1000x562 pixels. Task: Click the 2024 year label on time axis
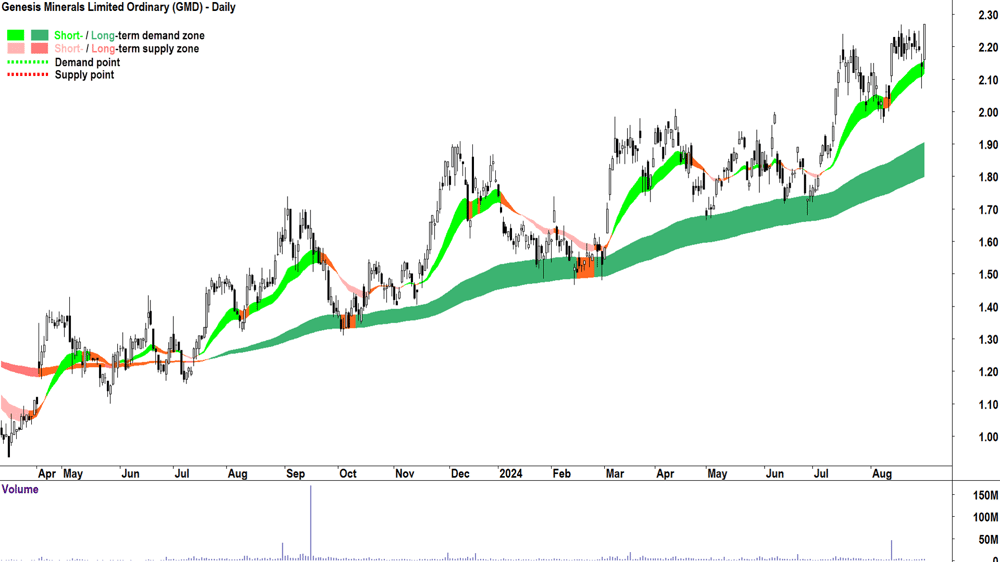(x=510, y=473)
